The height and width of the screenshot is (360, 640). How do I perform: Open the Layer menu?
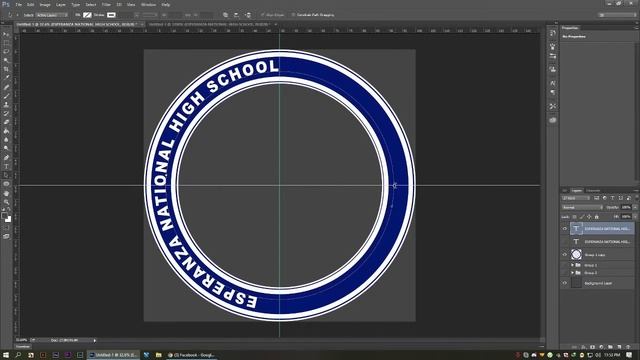pyautogui.click(x=60, y=4)
